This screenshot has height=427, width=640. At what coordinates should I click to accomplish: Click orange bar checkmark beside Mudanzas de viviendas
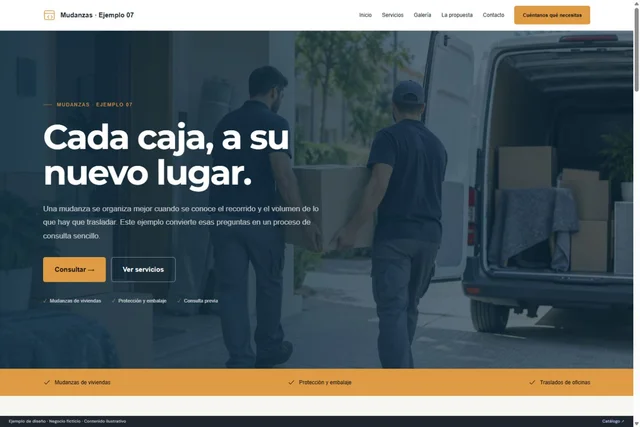[47, 383]
